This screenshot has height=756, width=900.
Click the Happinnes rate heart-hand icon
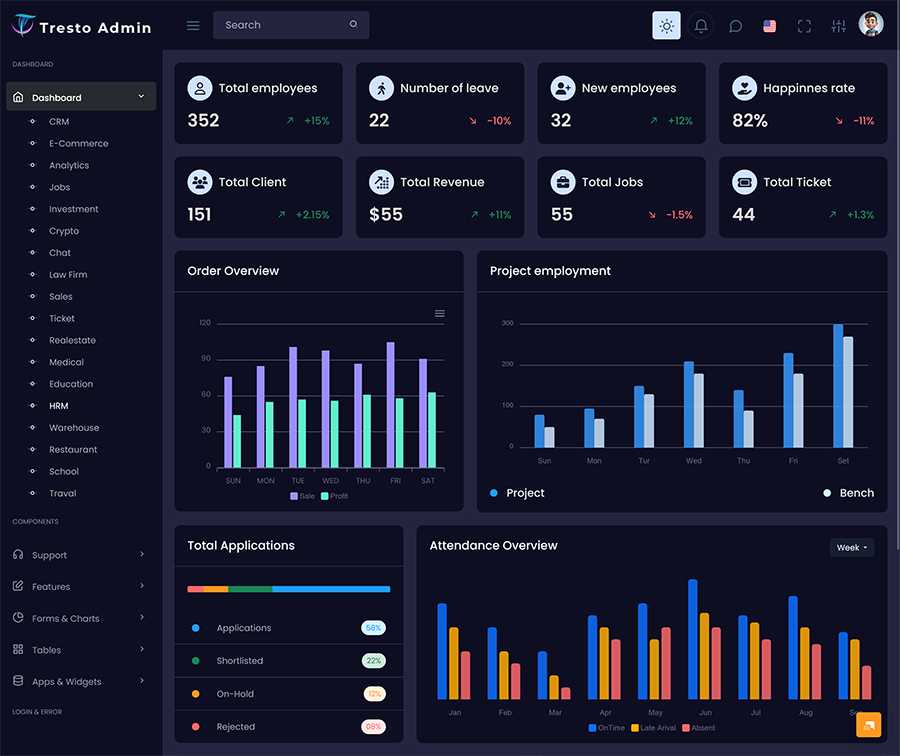coord(744,88)
